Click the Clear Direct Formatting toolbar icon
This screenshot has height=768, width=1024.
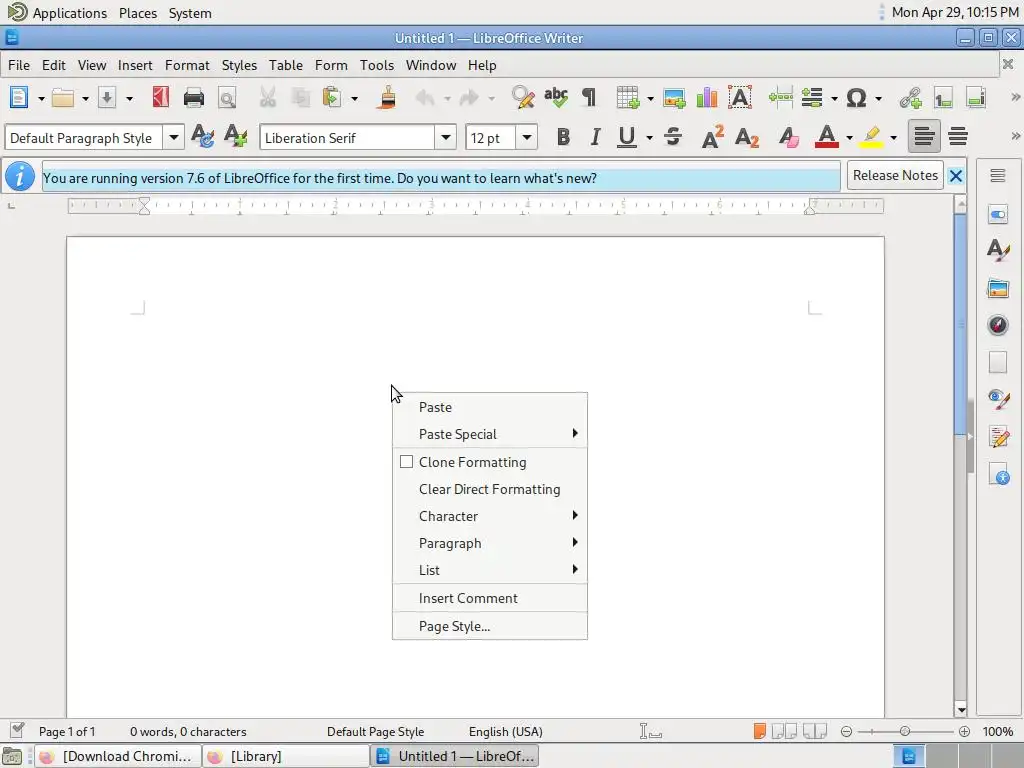788,137
